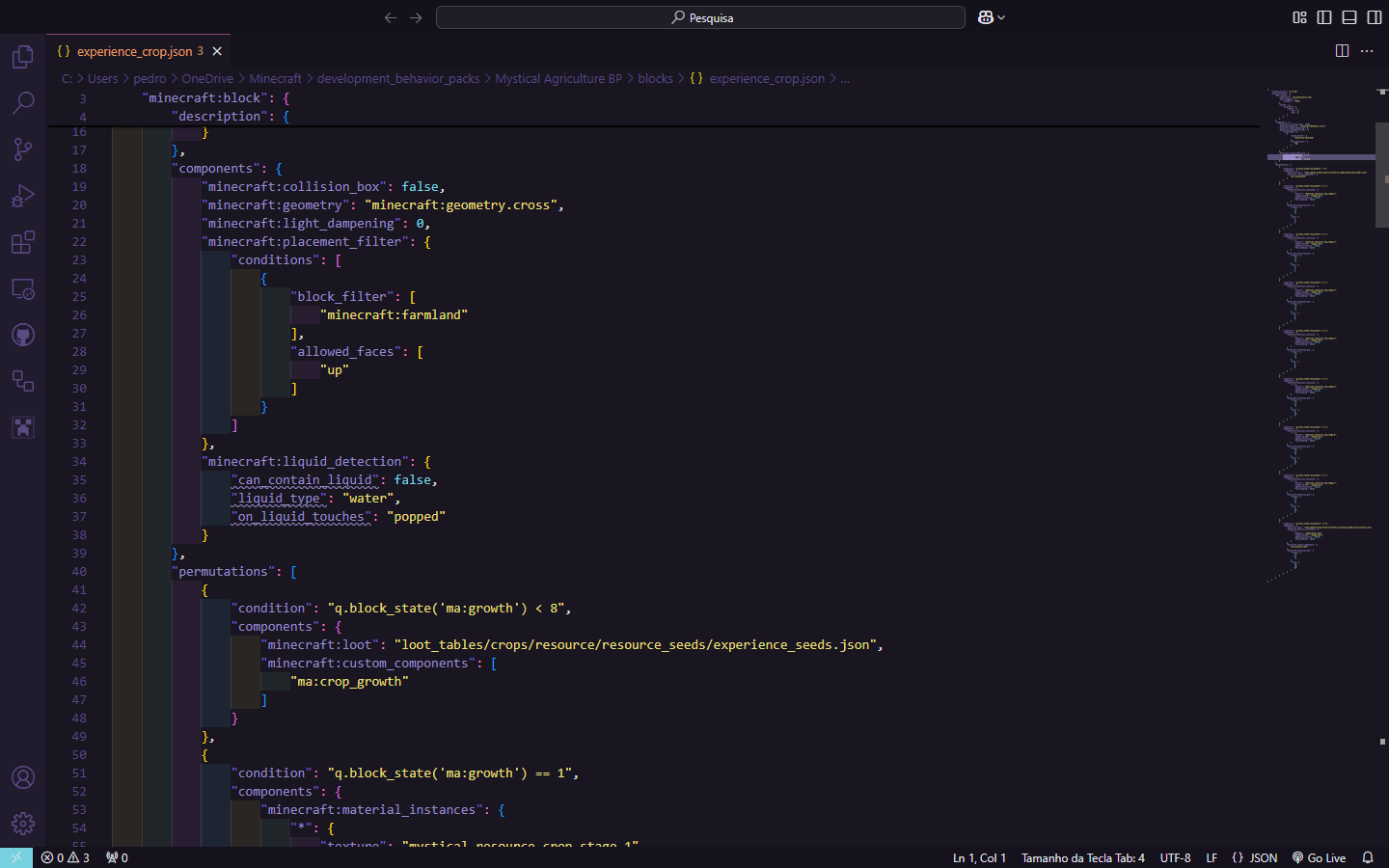The width and height of the screenshot is (1389, 868).
Task: Open the GitHub view in activity bar
Action: pyautogui.click(x=23, y=335)
